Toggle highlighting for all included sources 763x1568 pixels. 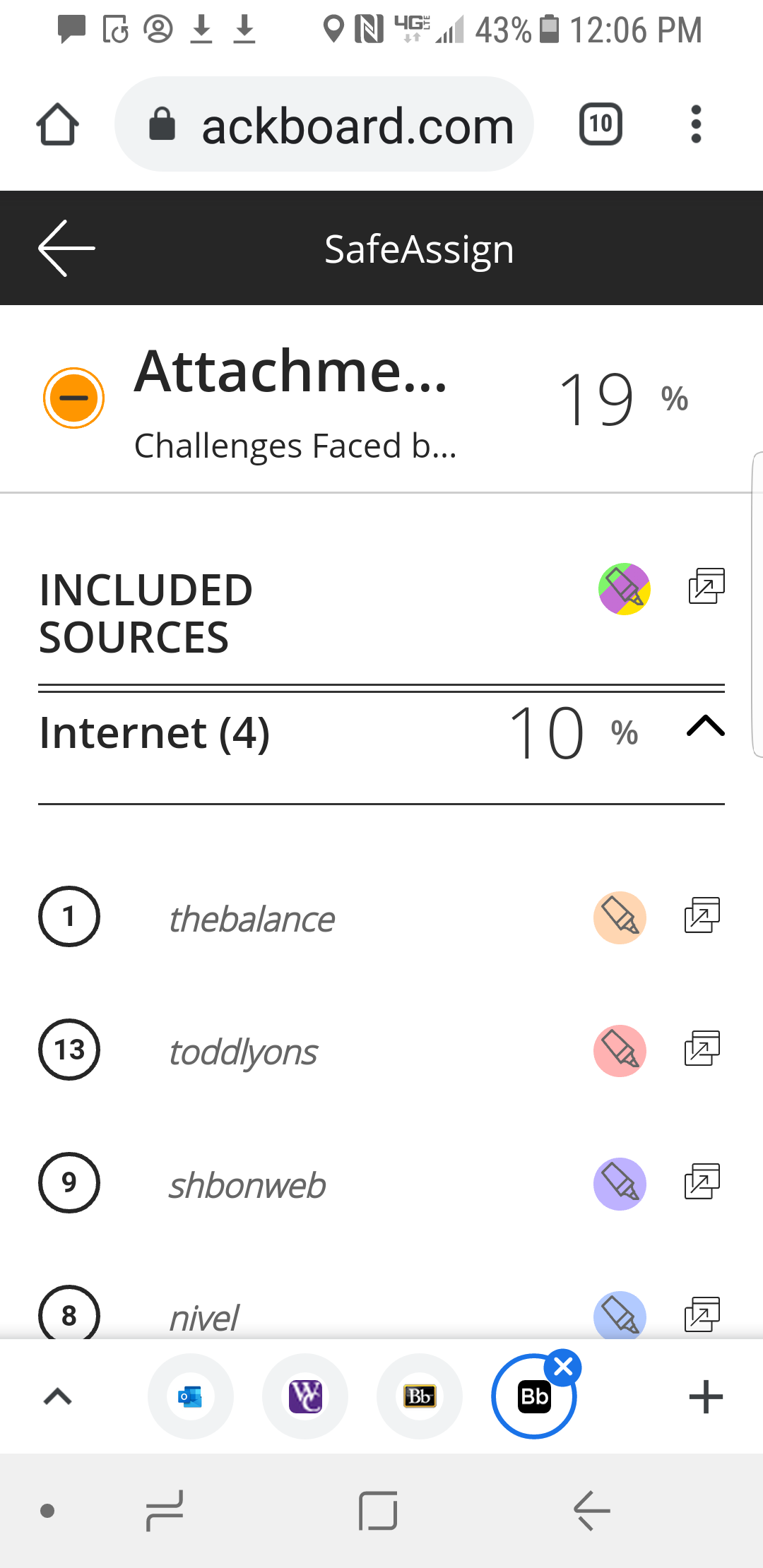click(625, 589)
